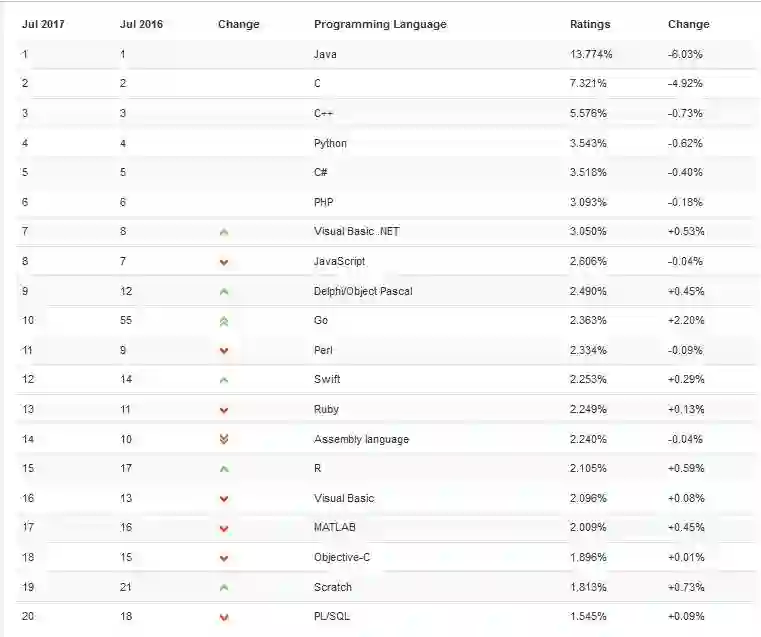
Task: Click the green up arrow for R
Action: 224,469
